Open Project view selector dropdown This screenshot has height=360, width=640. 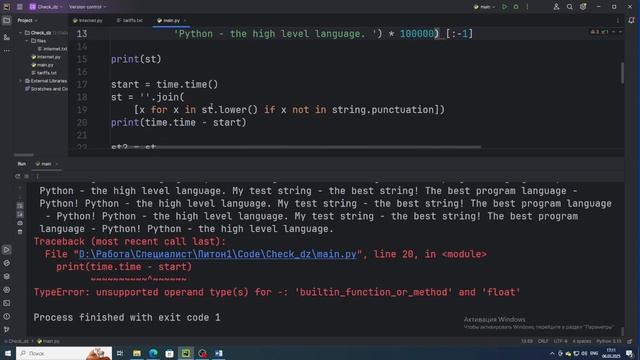(27, 20)
